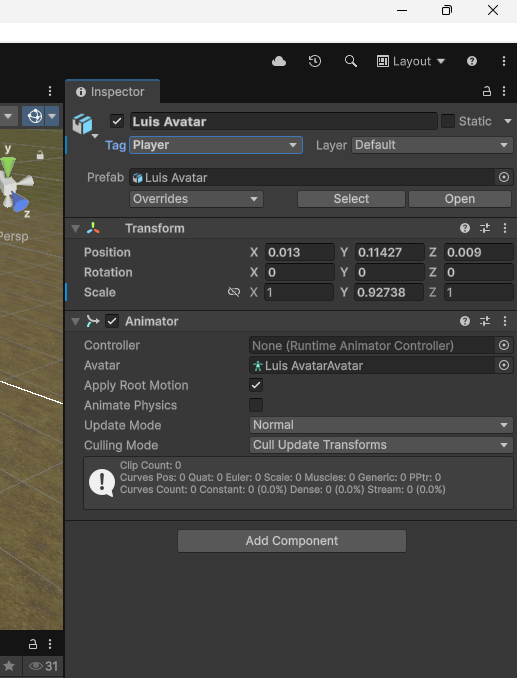This screenshot has height=678, width=517.
Task: Open Animator component context menu
Action: coord(505,321)
